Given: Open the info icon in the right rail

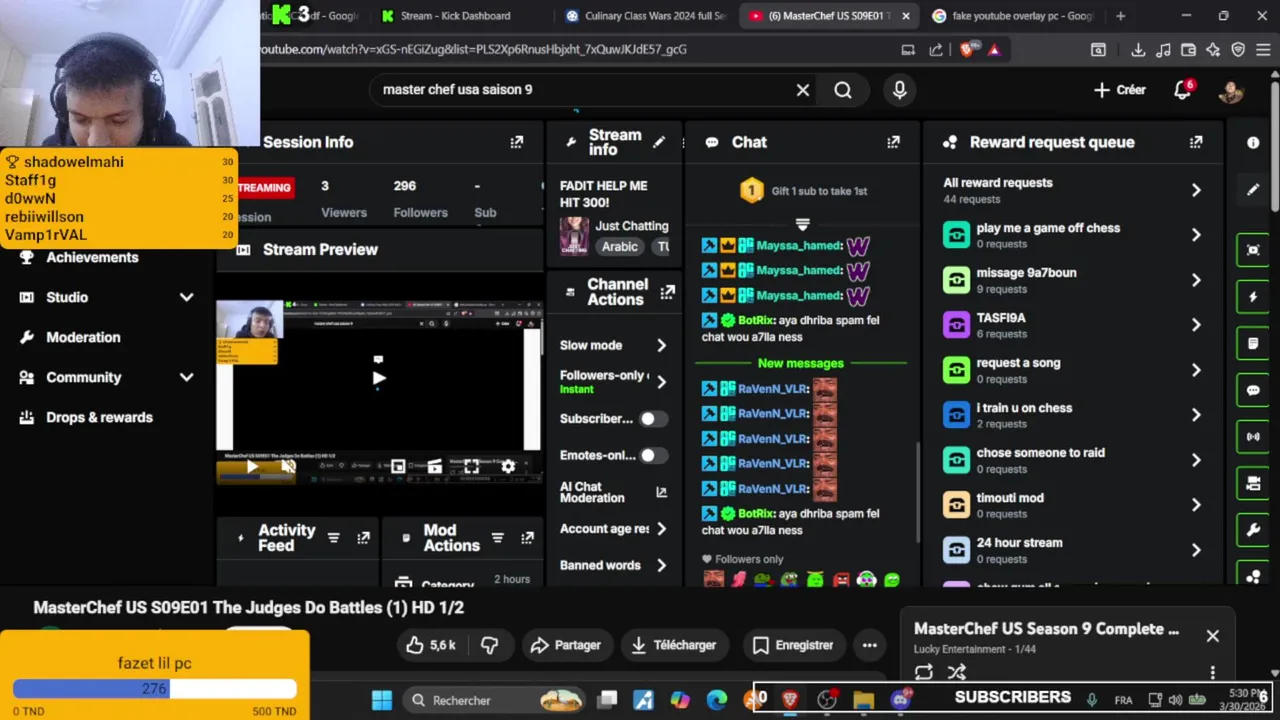Looking at the screenshot, I should pyautogui.click(x=1253, y=142).
